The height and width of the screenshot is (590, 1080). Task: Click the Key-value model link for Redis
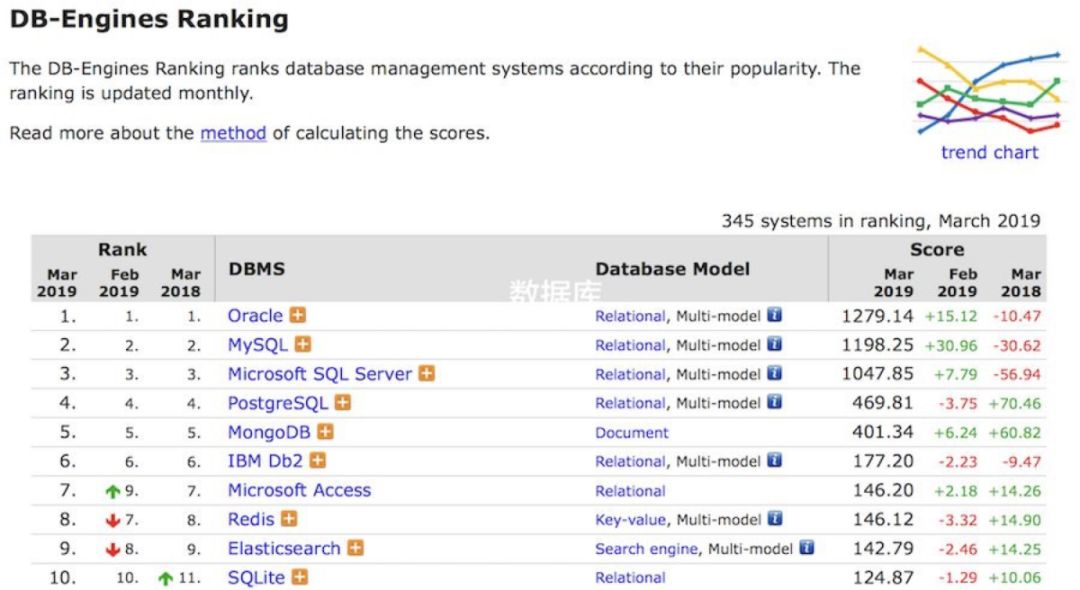[630, 520]
